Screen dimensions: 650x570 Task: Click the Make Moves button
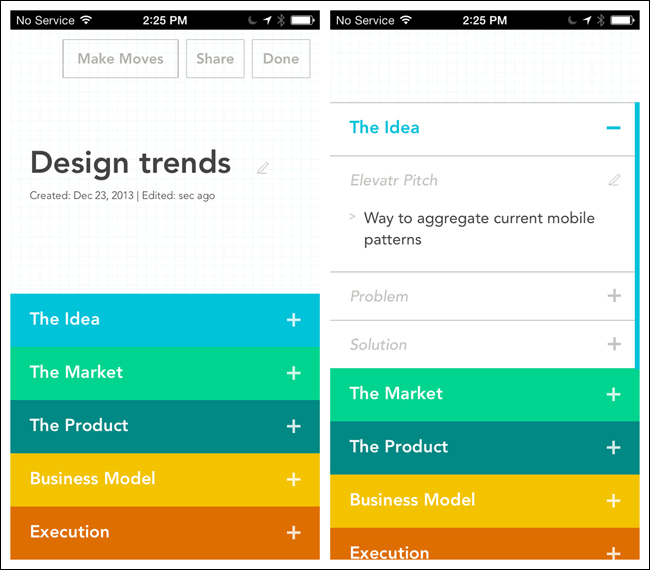click(x=121, y=58)
